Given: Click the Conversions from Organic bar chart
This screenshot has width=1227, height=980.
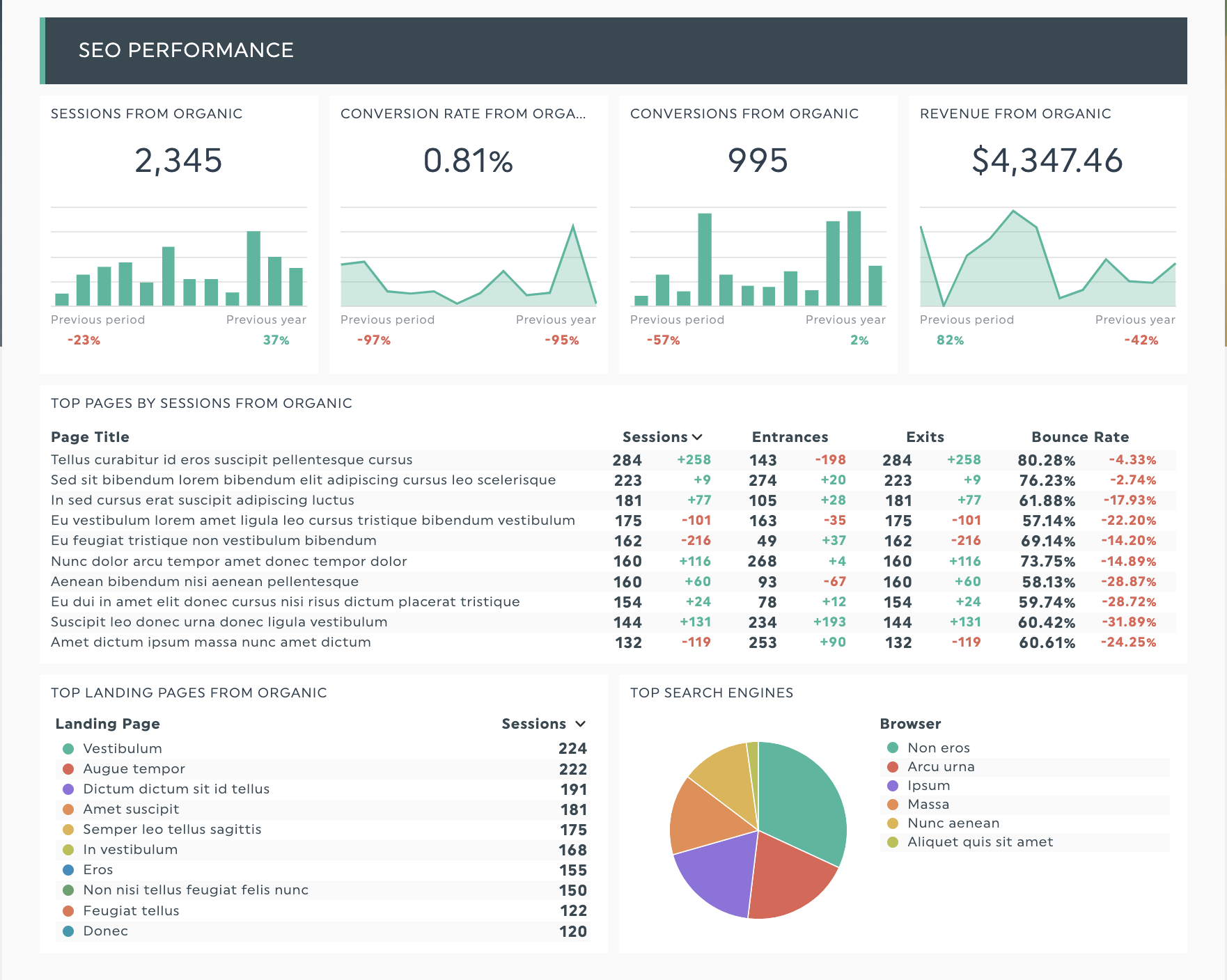Looking at the screenshot, I should [x=758, y=257].
